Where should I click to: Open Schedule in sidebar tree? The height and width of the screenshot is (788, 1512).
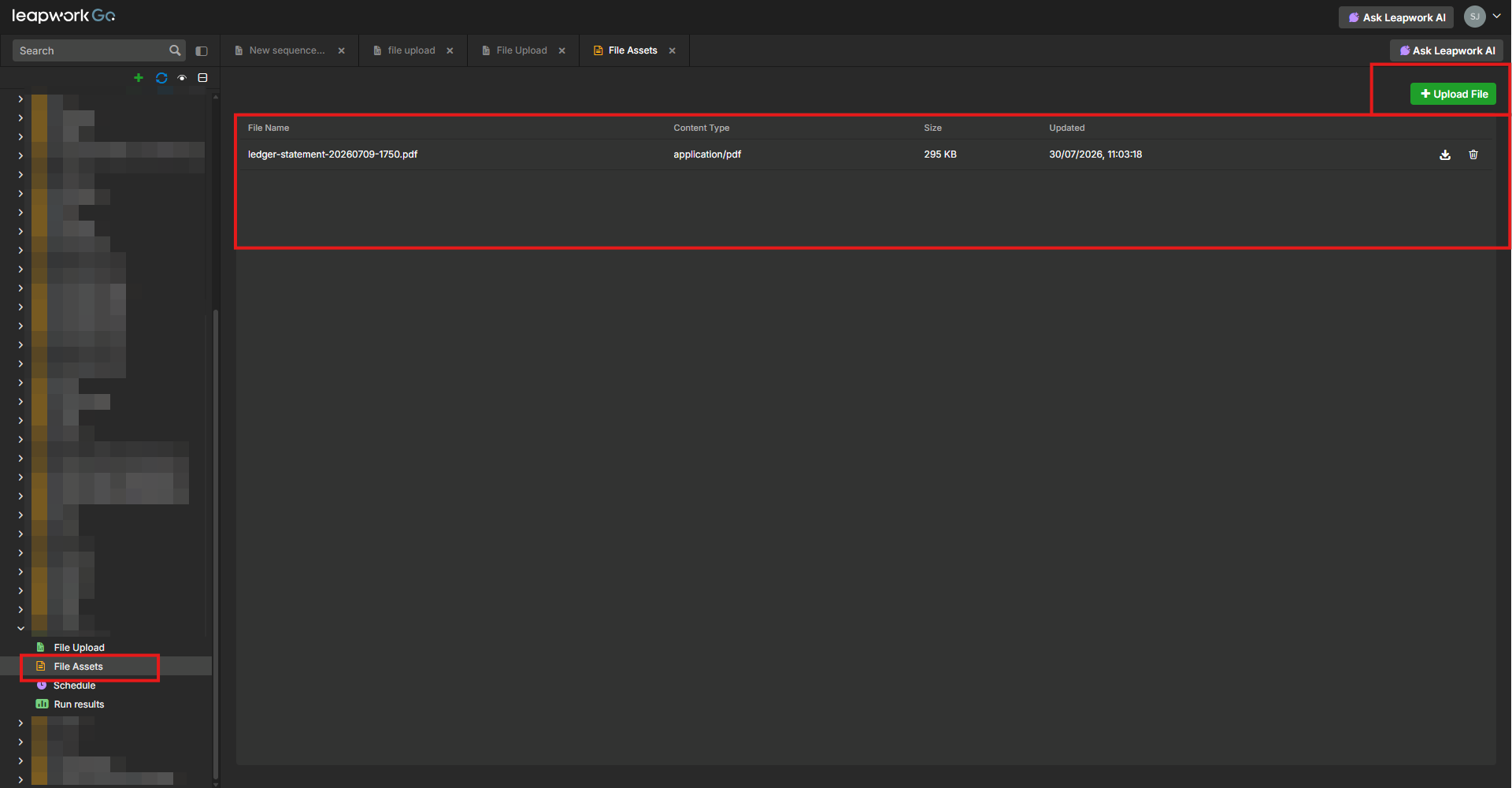tap(74, 686)
